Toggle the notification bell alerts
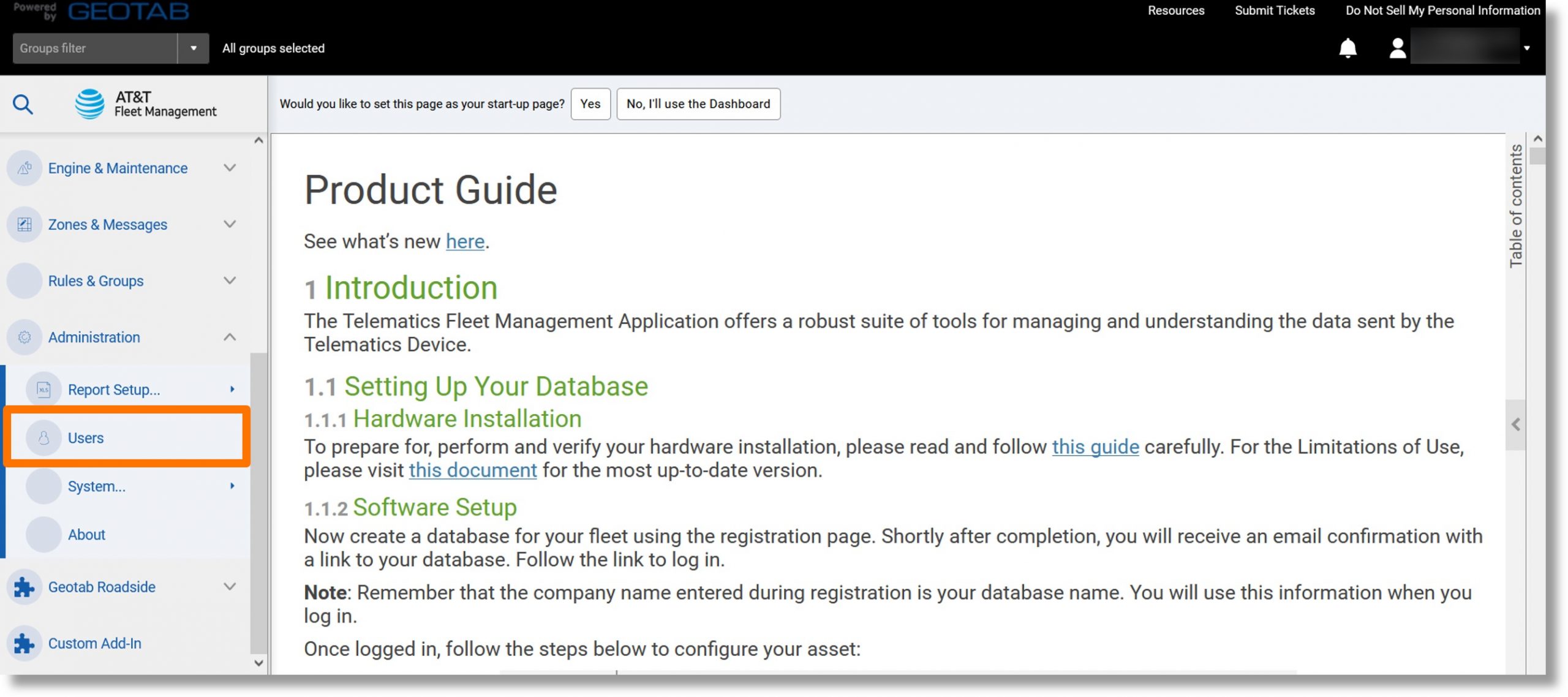The image size is (1568, 697). tap(1349, 48)
